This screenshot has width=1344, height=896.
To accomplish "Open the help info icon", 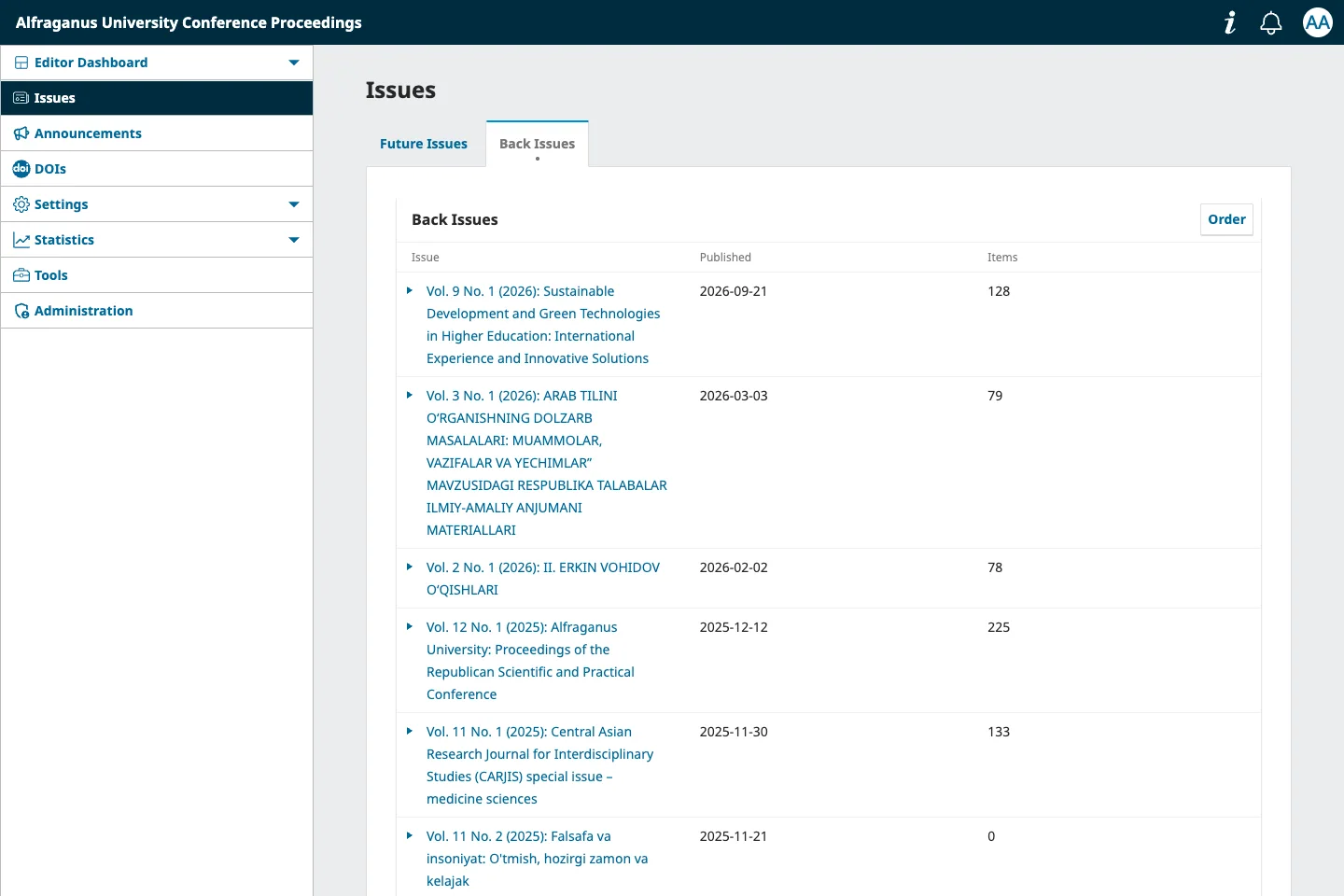I will pyautogui.click(x=1230, y=22).
